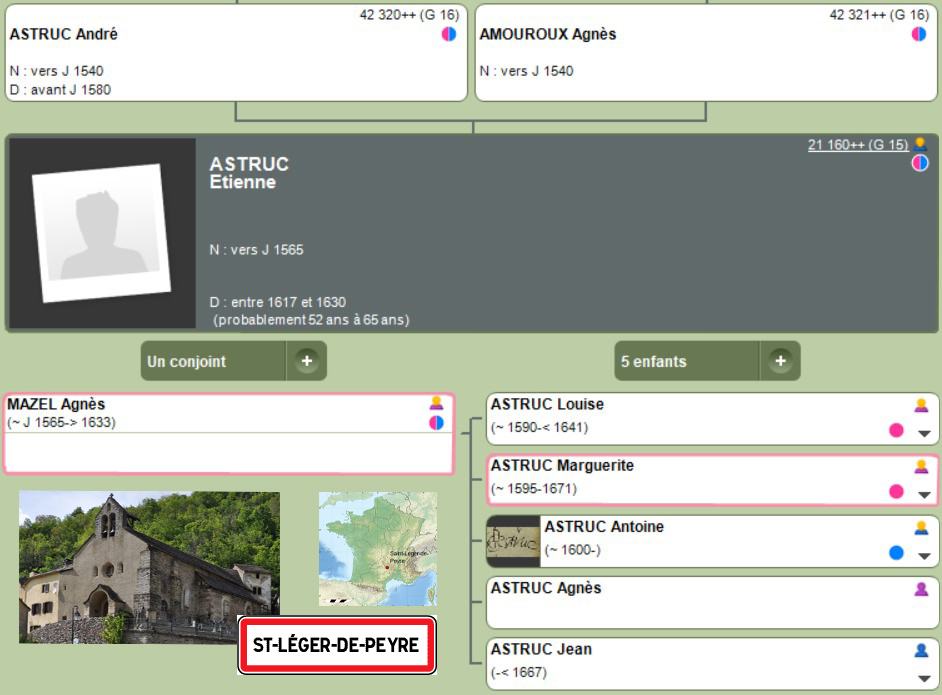Click the pink-blue circle icon for AMOUROUX Agnès

click(x=919, y=34)
